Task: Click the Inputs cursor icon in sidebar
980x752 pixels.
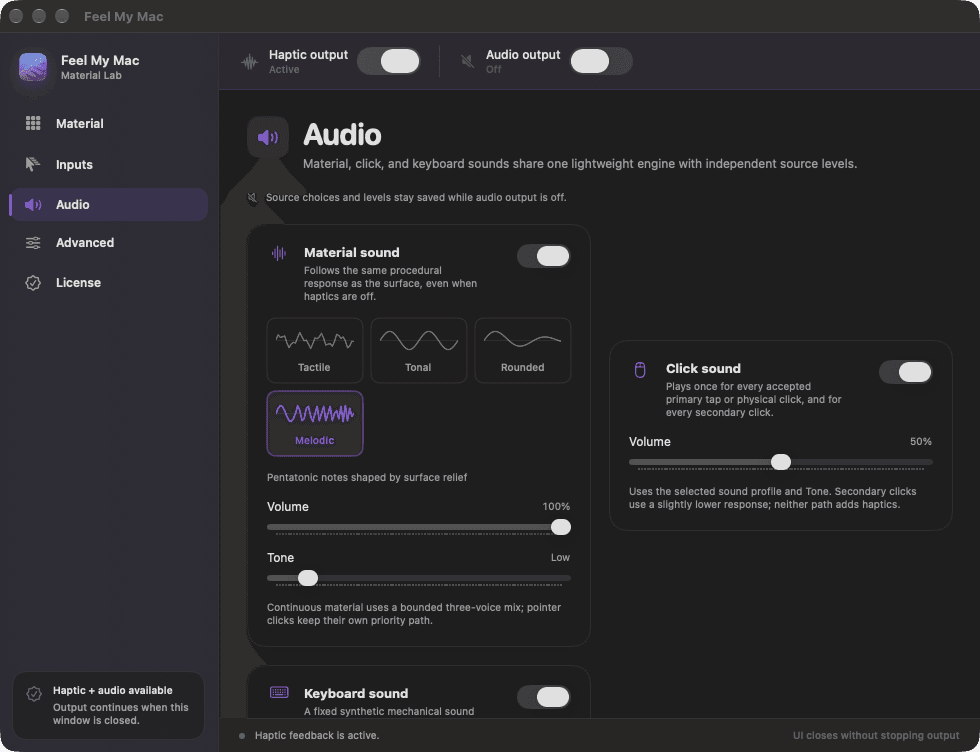Action: click(x=33, y=164)
